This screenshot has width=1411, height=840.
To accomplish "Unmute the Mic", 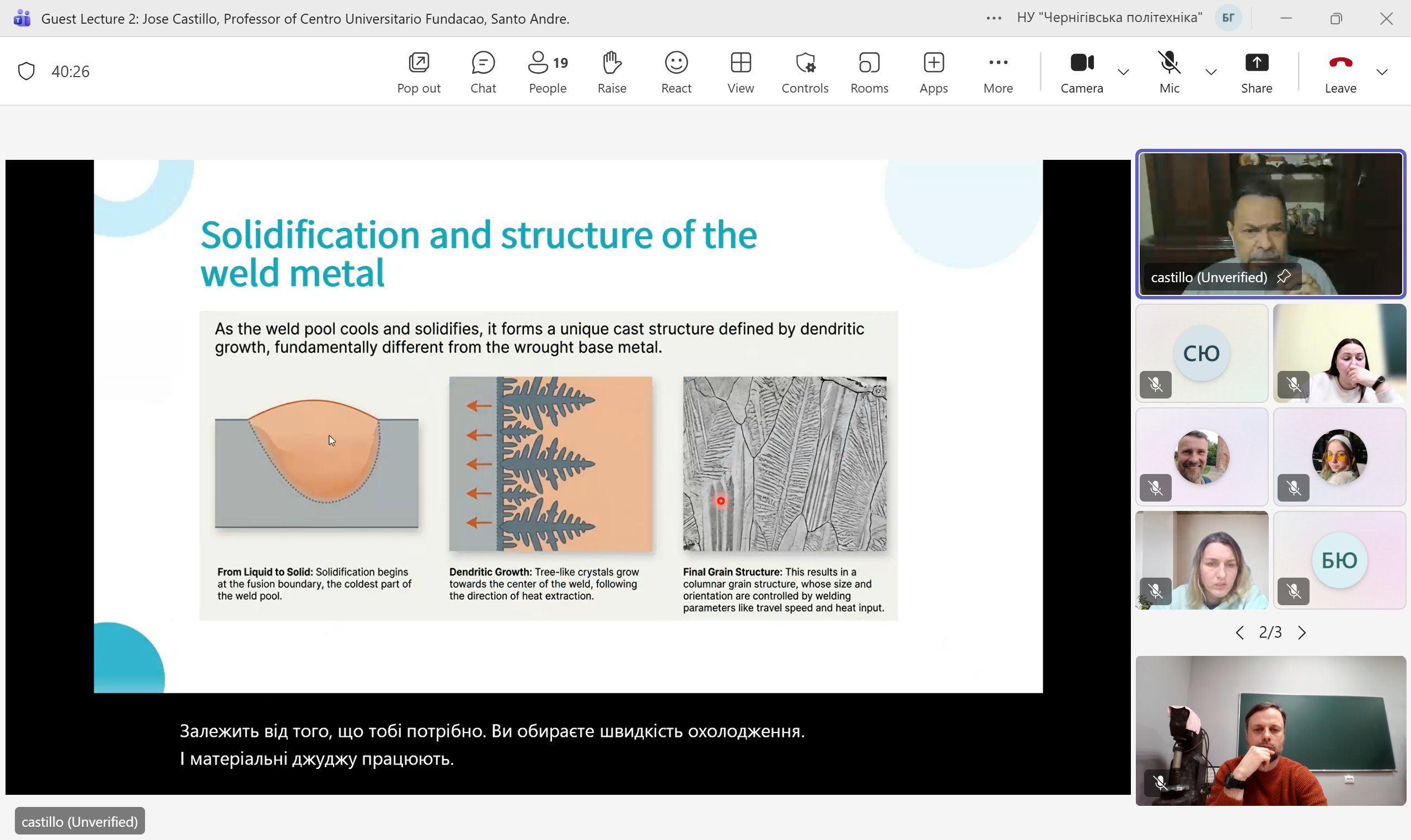I will point(1169,72).
